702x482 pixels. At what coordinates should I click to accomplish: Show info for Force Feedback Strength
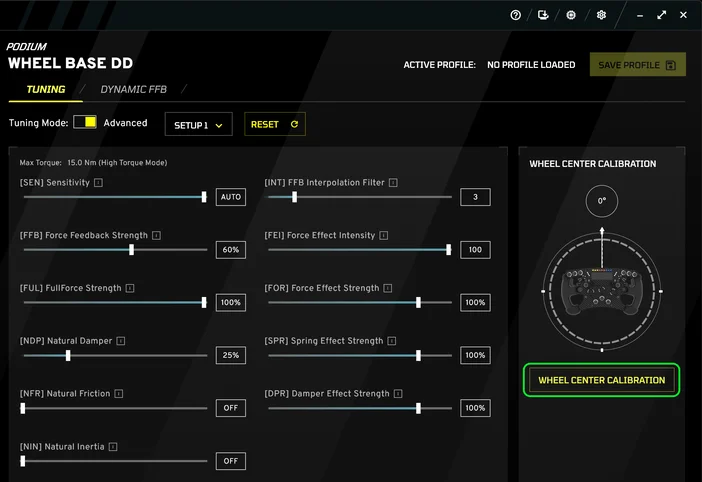156,235
